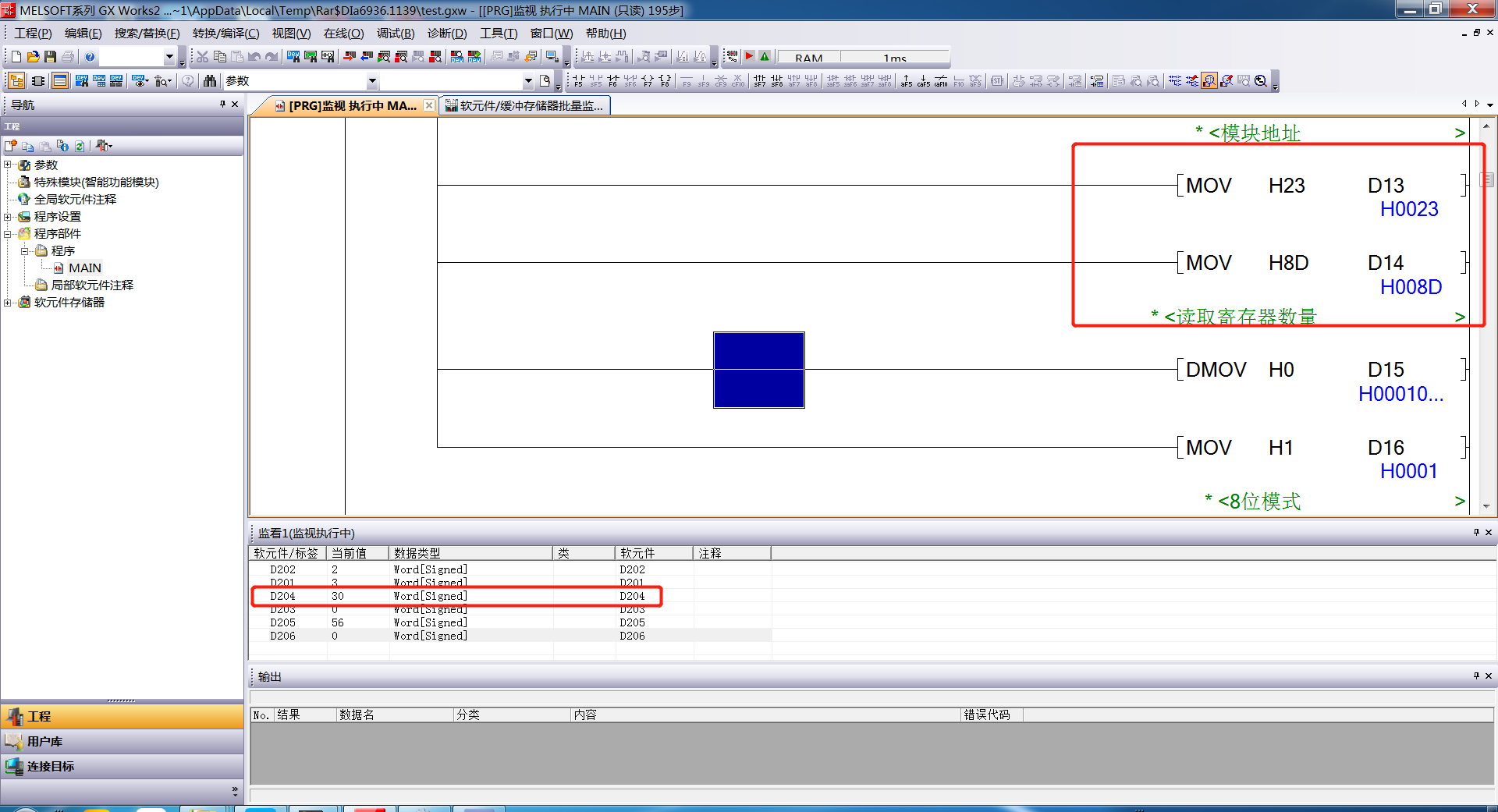Click the blue help question mark icon
The height and width of the screenshot is (812, 1498).
(x=90, y=57)
